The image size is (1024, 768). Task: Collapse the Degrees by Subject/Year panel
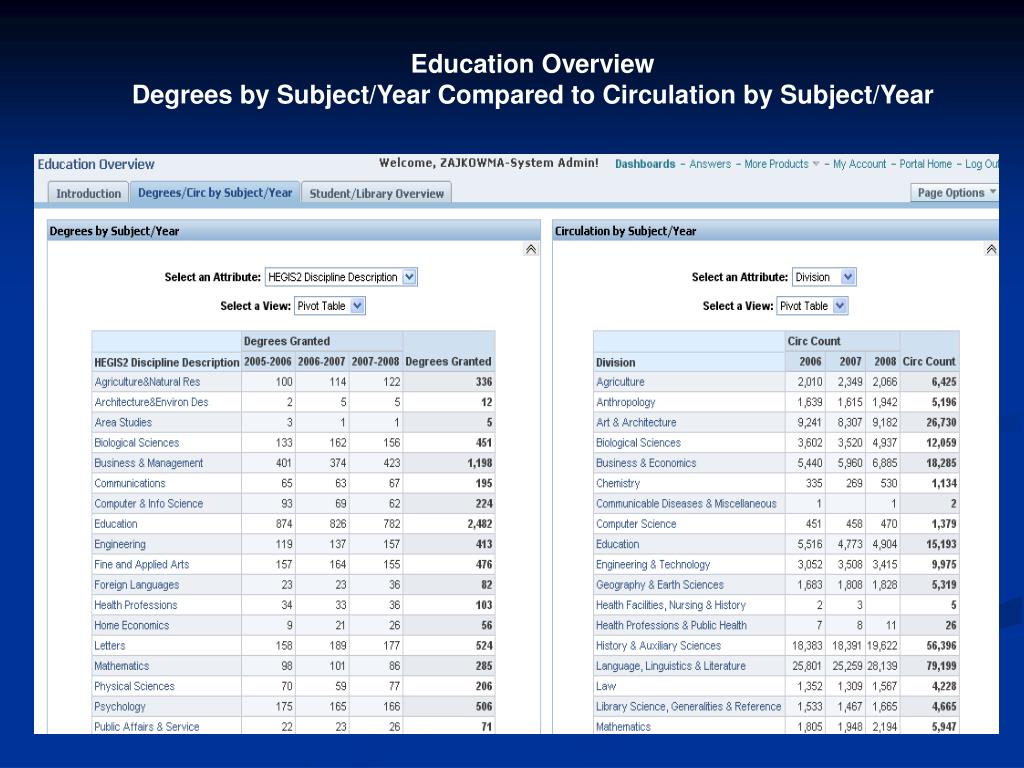531,249
